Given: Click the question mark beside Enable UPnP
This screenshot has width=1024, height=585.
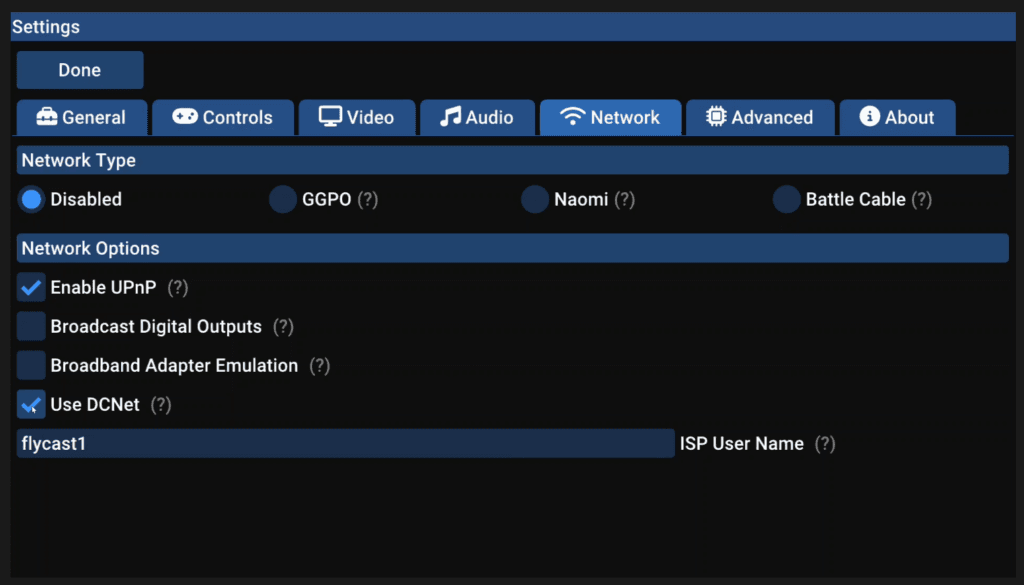Looking at the screenshot, I should point(178,288).
